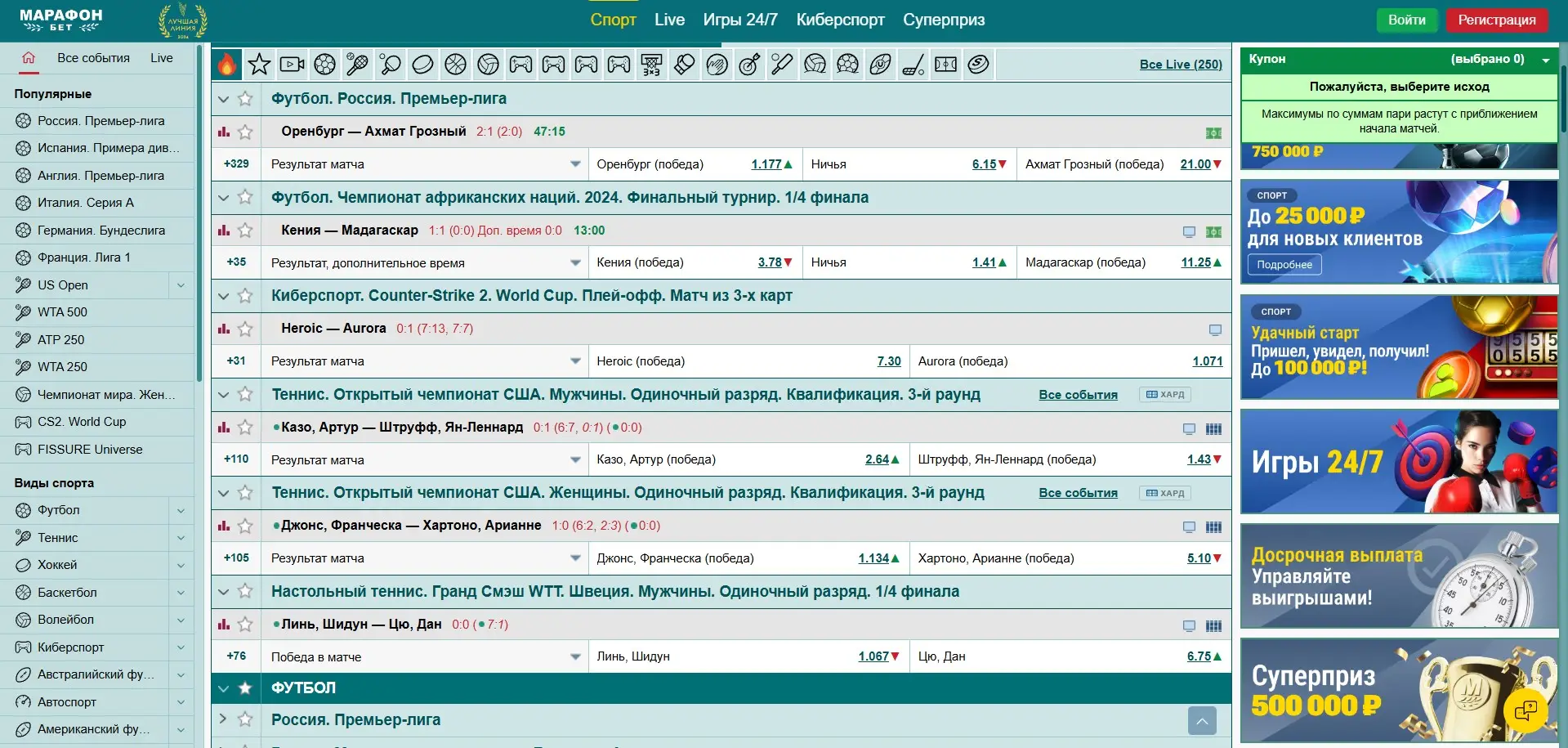Select the basketball 3x3 filter icon
Screen dimensions: 1568x748
coord(651,64)
